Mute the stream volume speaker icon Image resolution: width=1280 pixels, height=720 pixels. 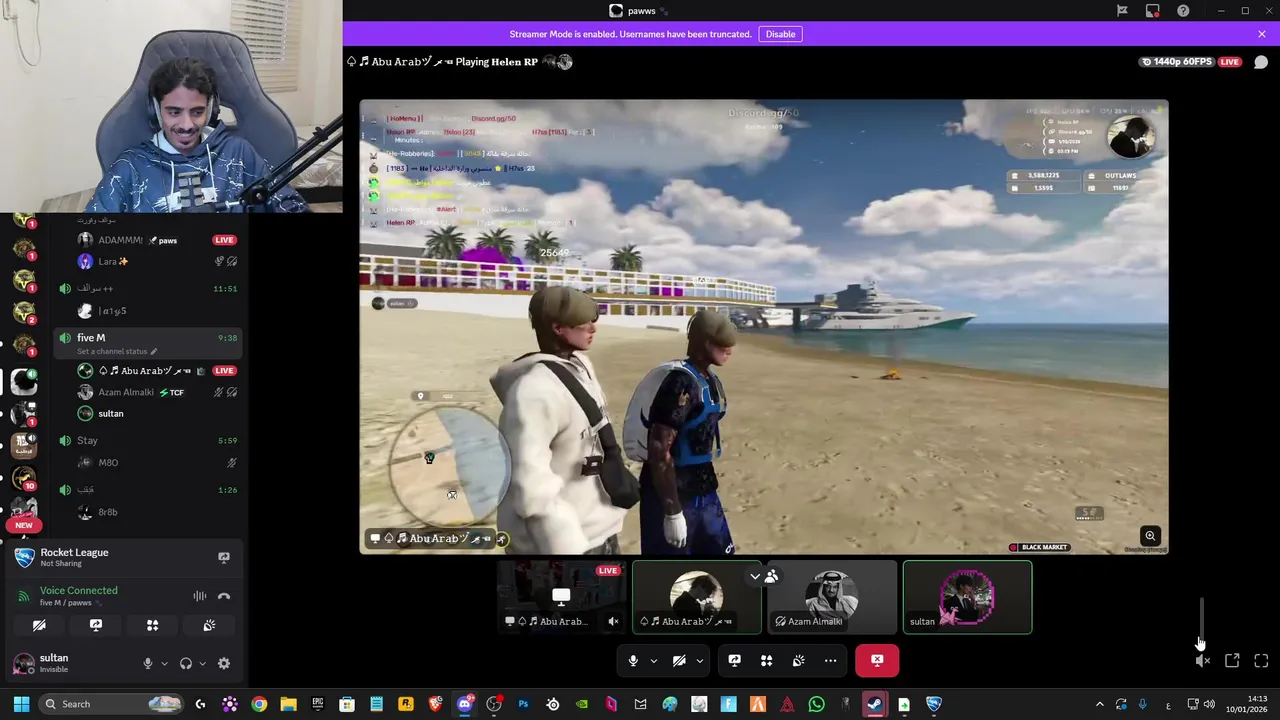coord(1203,661)
